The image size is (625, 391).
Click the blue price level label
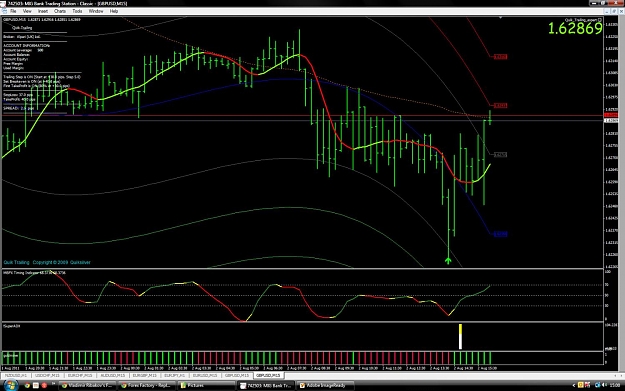500,234
